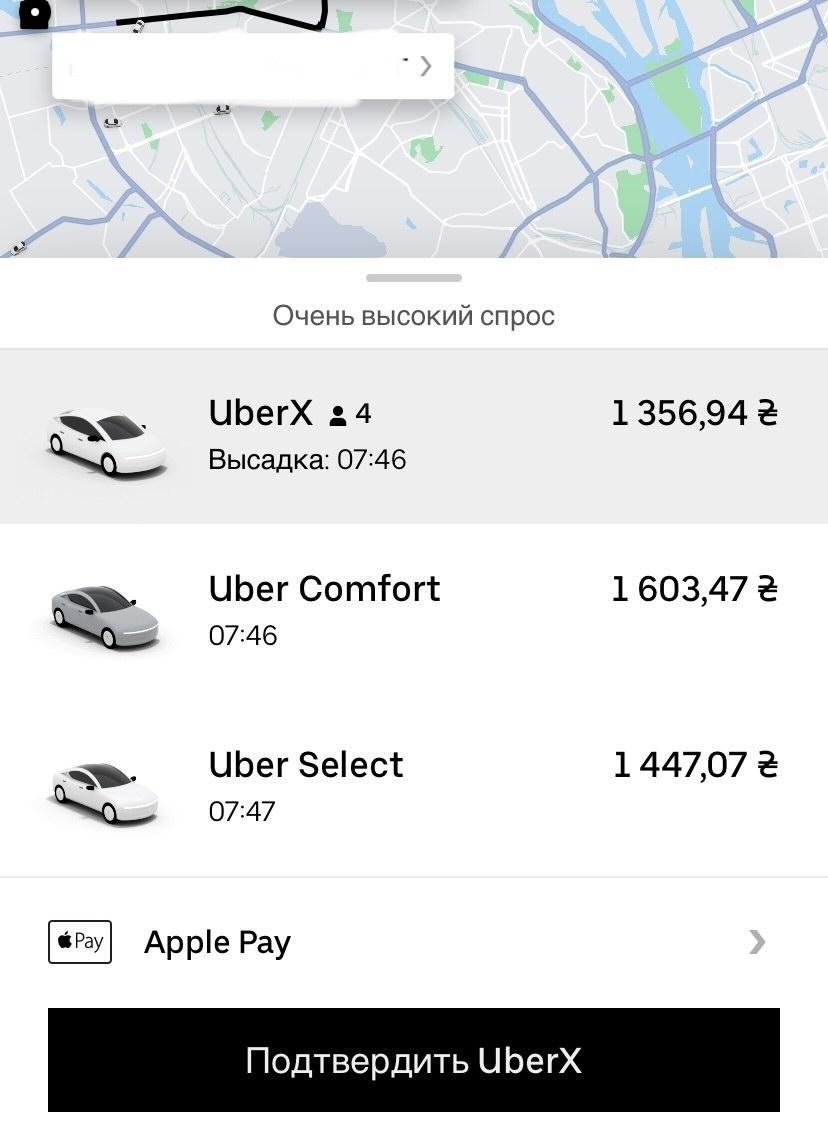828x1147 pixels.
Task: Tap the Apple Pay logo icon
Action: coord(80,942)
